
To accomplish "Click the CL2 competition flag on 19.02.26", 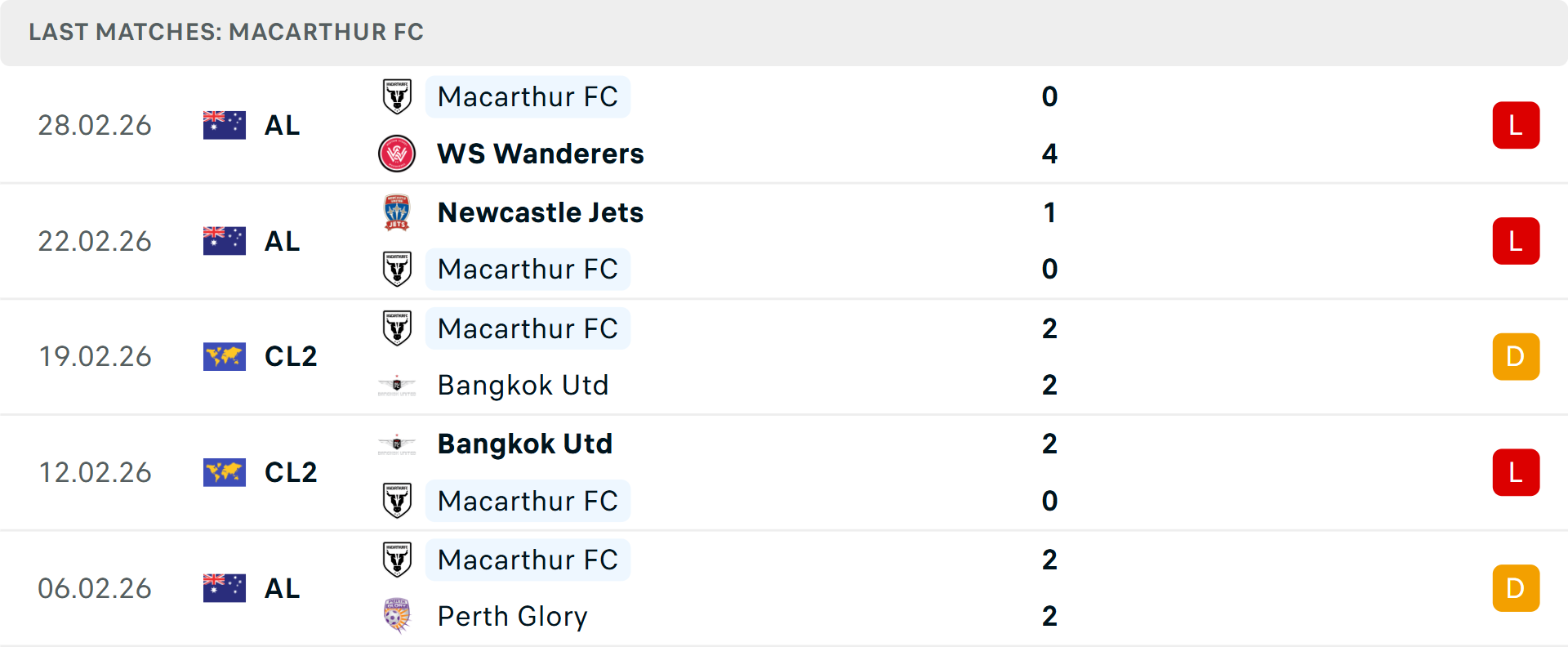I will coord(225,357).
